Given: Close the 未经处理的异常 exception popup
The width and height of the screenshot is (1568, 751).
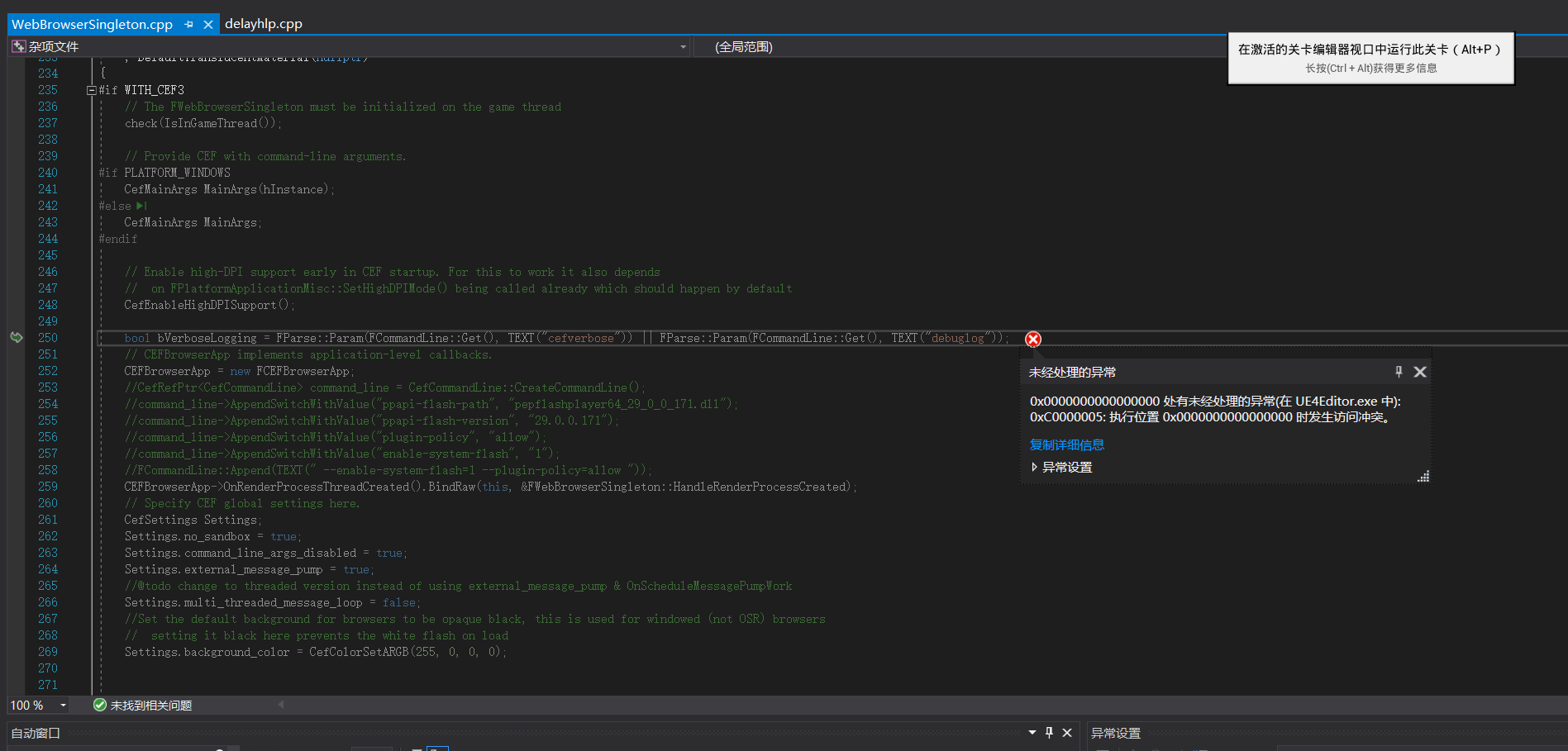Looking at the screenshot, I should tap(1419, 372).
